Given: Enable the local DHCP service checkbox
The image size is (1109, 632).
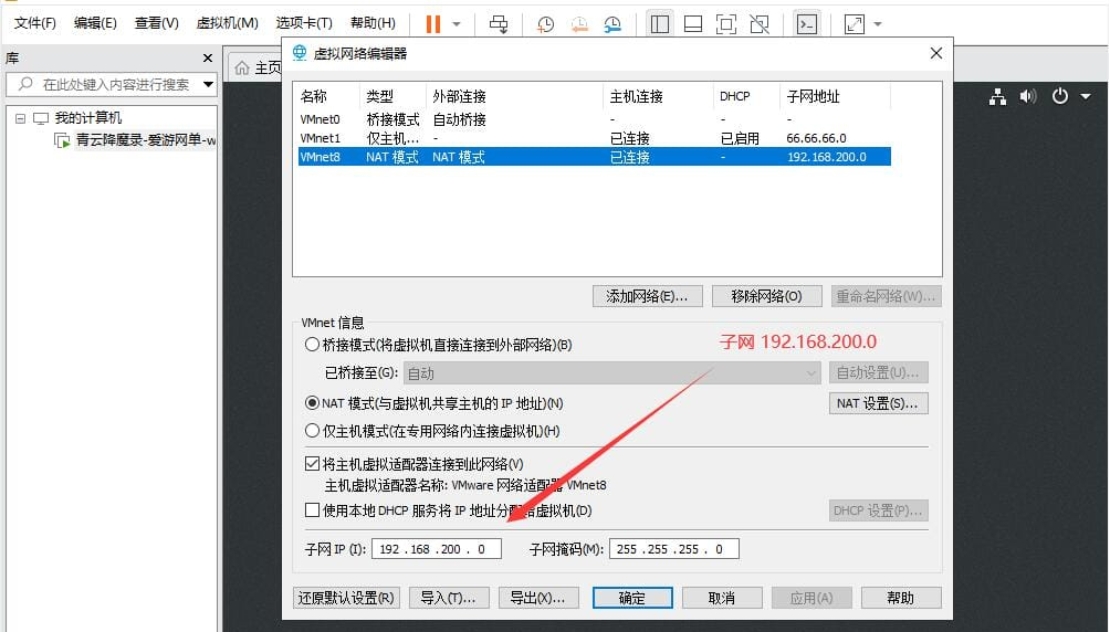Looking at the screenshot, I should (313, 511).
